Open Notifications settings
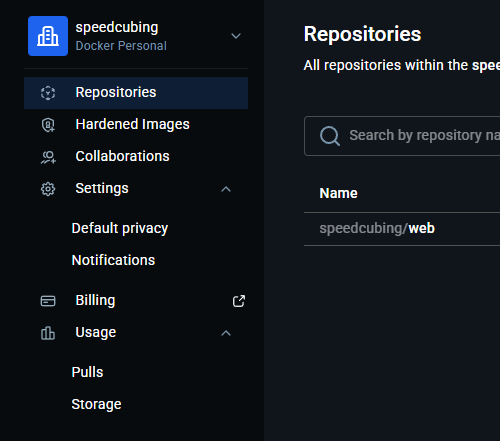The width and height of the screenshot is (500, 441). click(113, 260)
